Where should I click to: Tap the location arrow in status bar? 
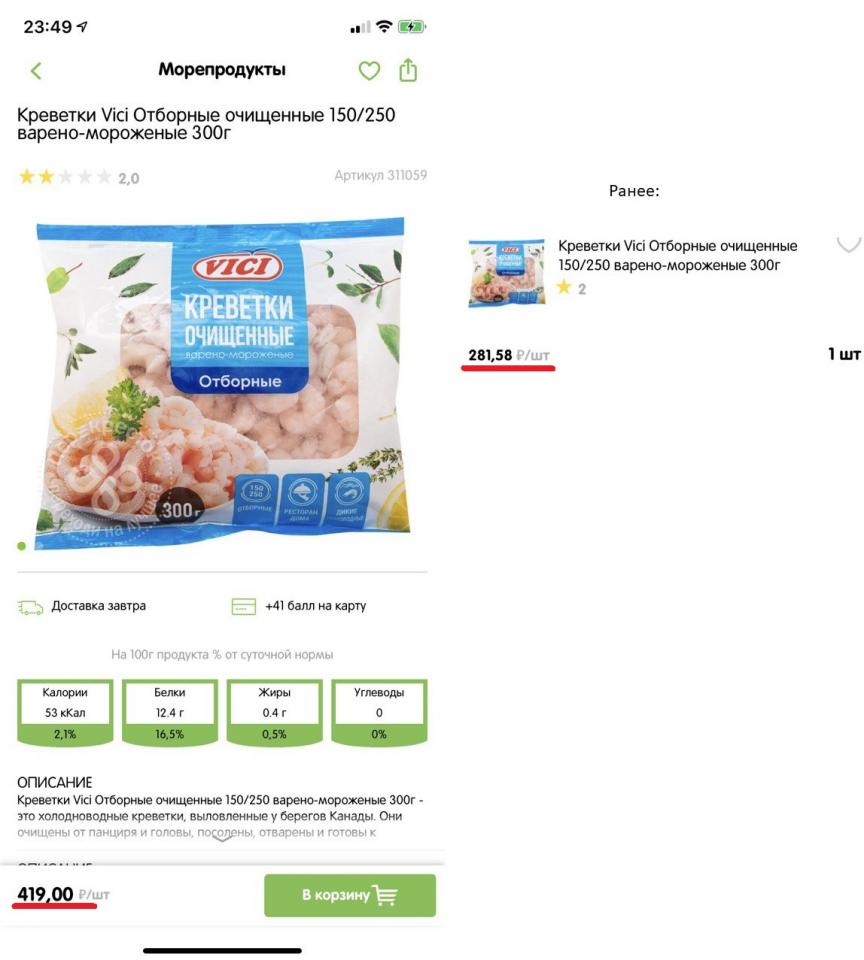click(82, 26)
